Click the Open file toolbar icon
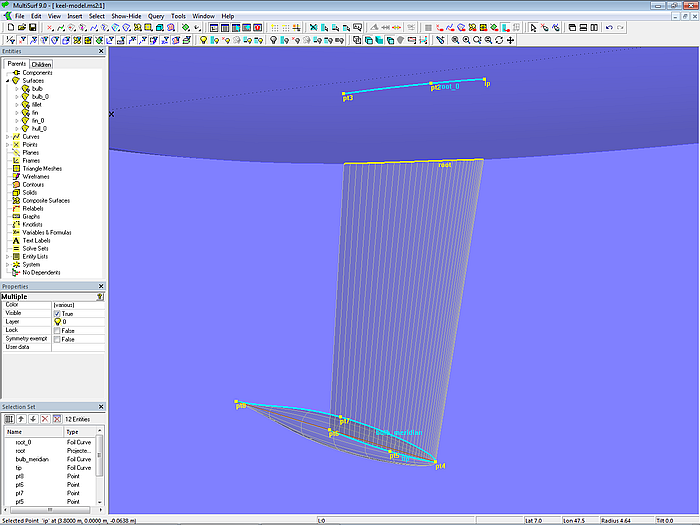 point(20,28)
